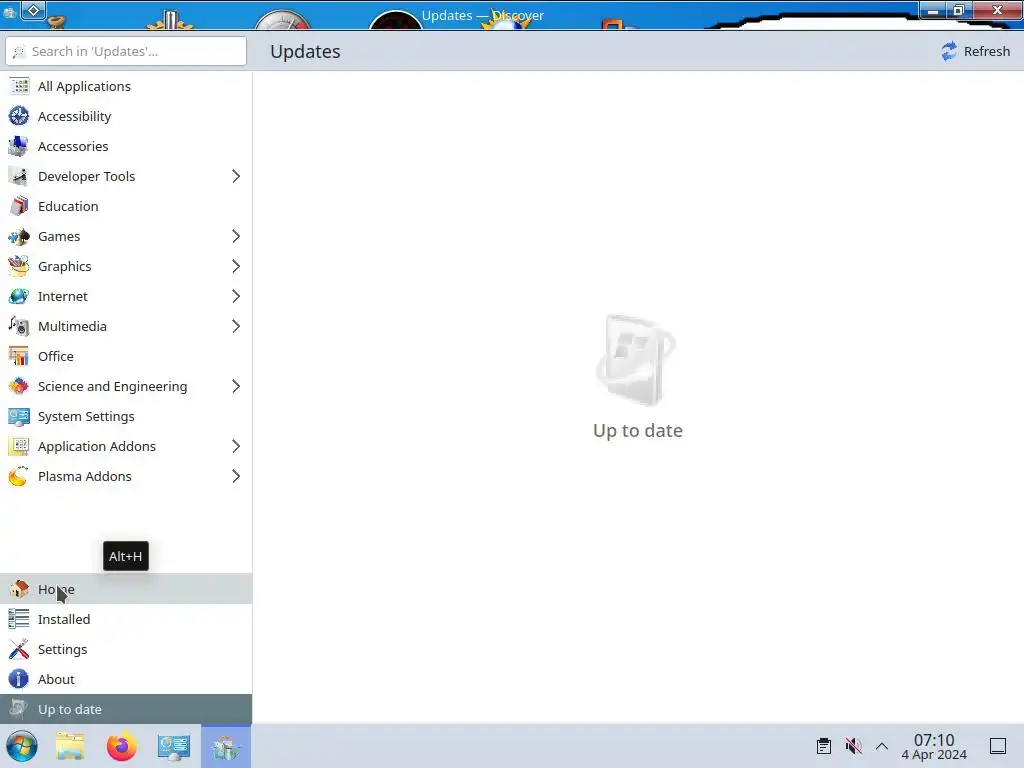Click the Multimedia speaker icon
The height and width of the screenshot is (768, 1024).
point(19,327)
